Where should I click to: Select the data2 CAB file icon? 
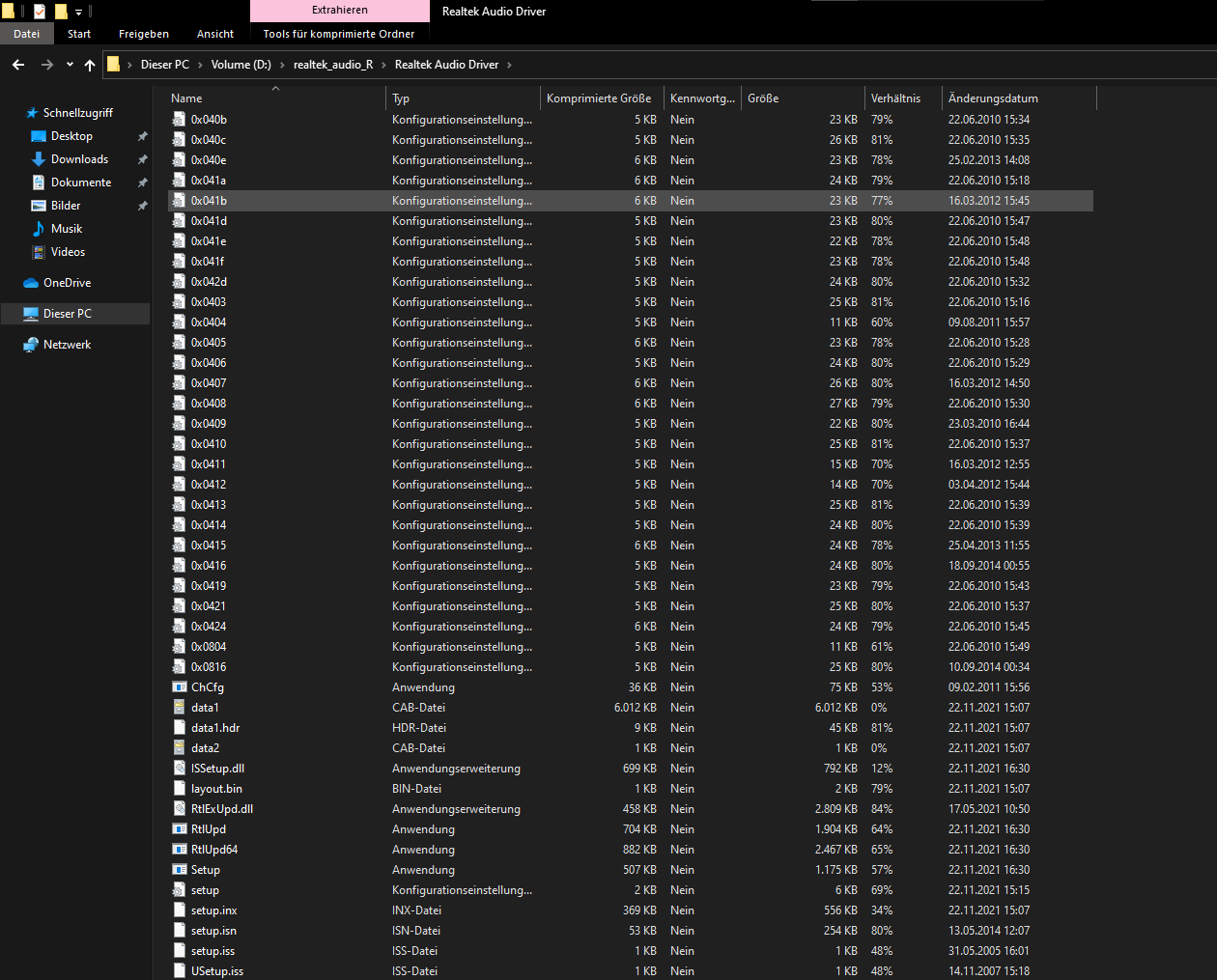tap(179, 748)
